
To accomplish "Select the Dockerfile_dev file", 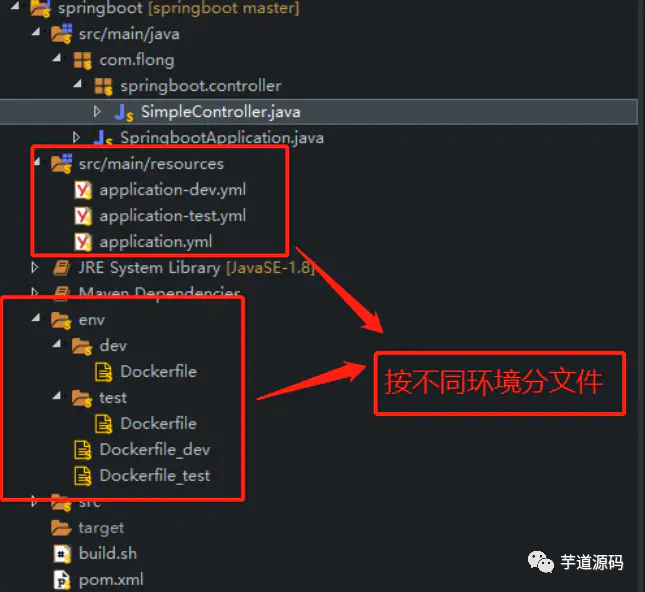I will [155, 450].
